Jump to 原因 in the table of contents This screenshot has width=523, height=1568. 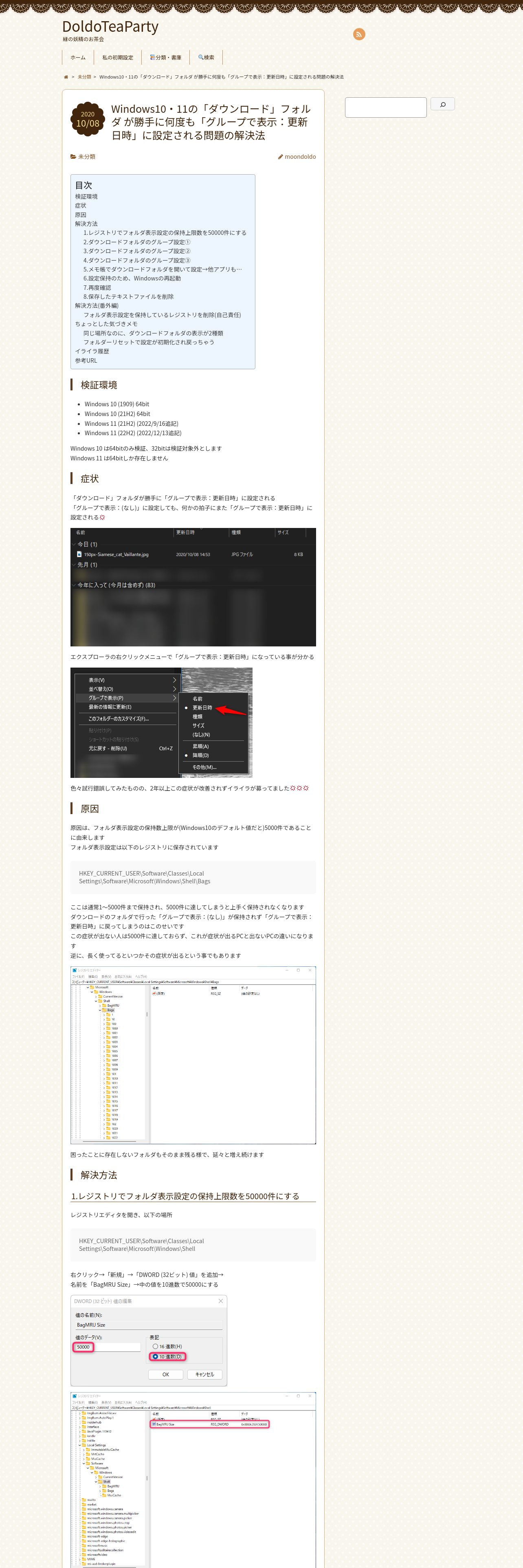[x=80, y=215]
